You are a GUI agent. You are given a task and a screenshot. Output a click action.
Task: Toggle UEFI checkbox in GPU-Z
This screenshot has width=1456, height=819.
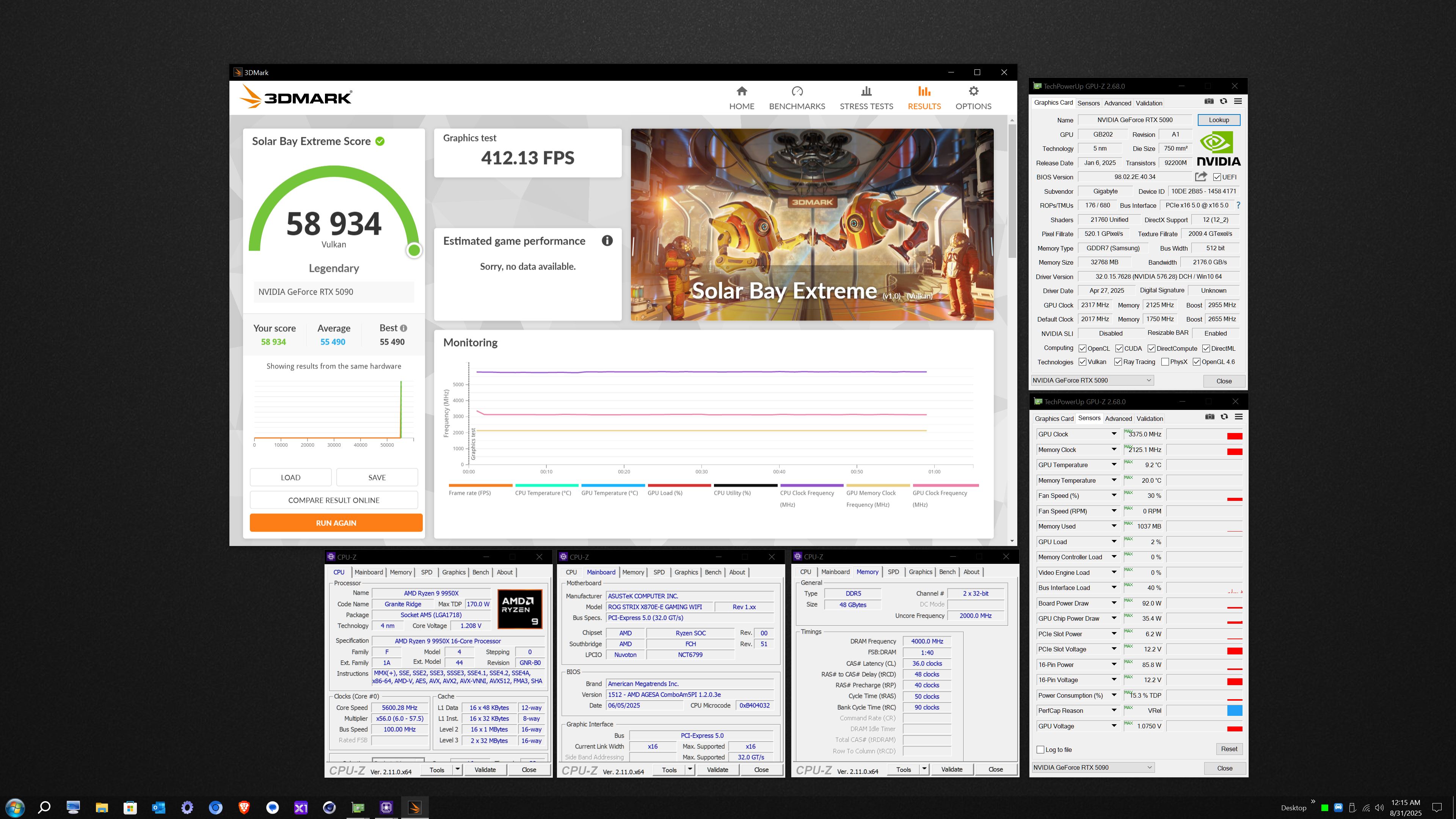coord(1217,177)
